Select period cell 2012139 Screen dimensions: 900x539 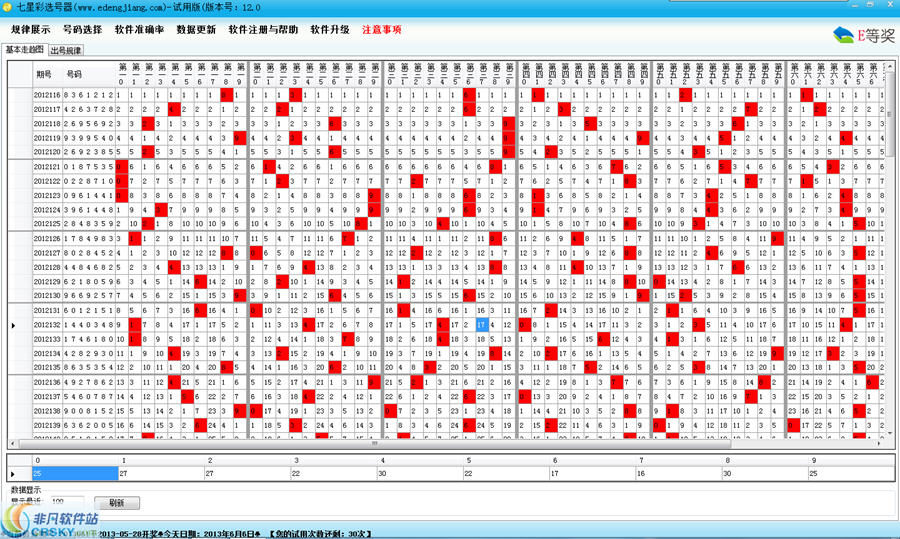47,425
